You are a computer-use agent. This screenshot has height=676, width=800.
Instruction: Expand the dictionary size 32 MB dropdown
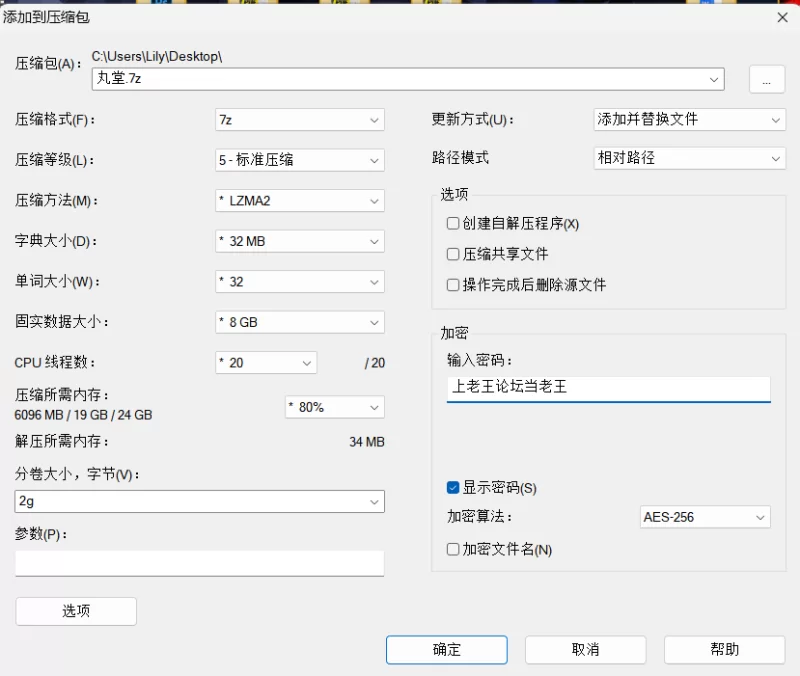(x=300, y=241)
